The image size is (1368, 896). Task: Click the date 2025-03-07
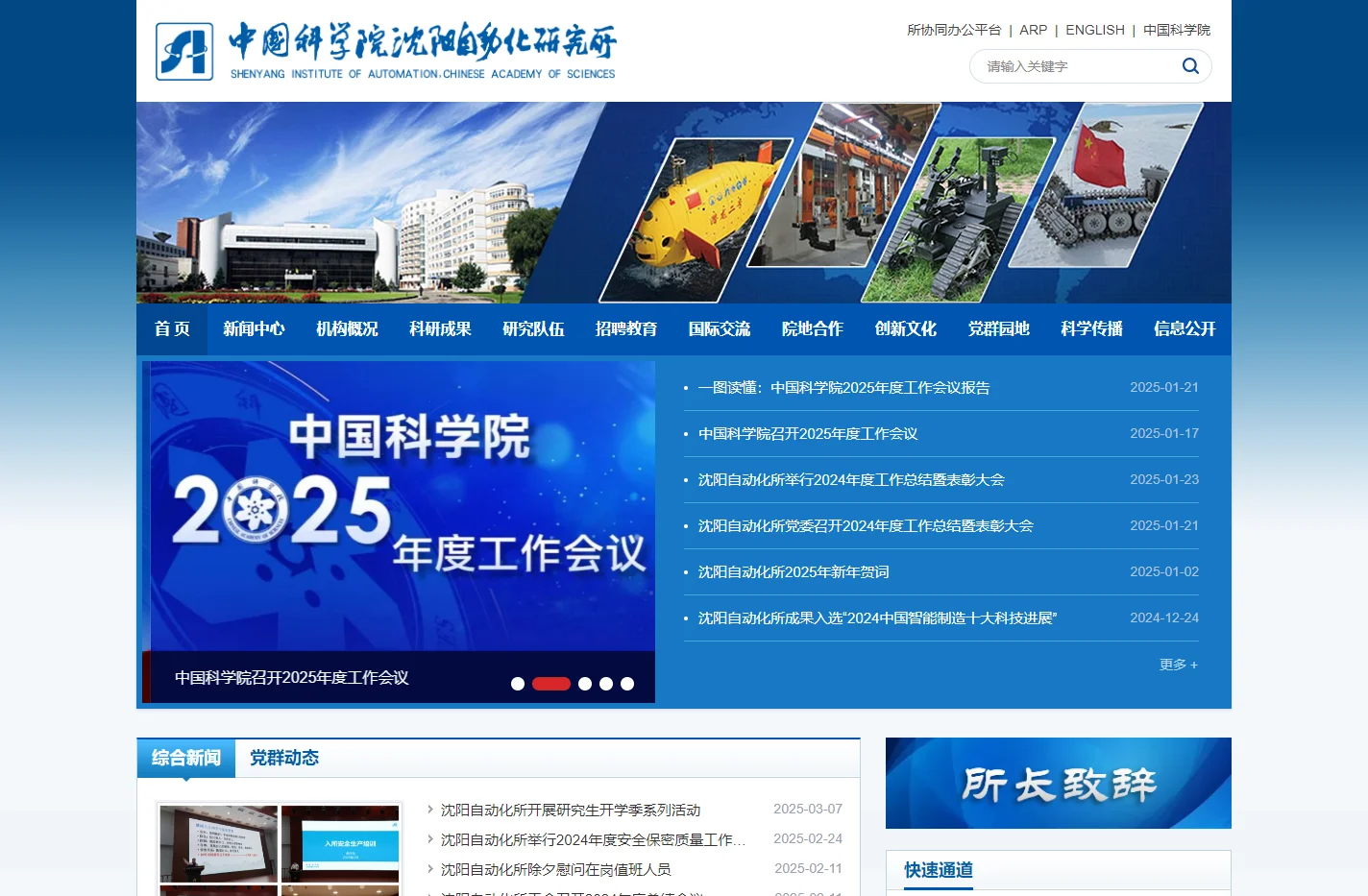[808, 810]
